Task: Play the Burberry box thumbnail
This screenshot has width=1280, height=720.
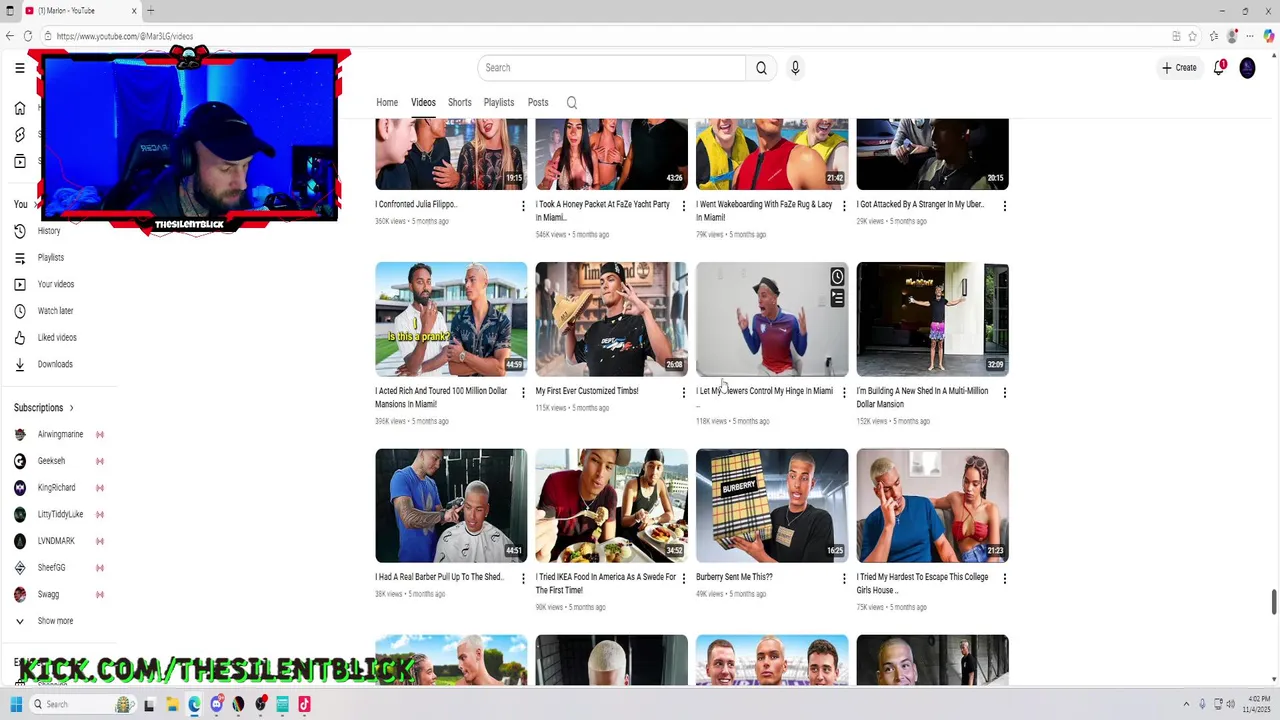Action: tap(772, 505)
